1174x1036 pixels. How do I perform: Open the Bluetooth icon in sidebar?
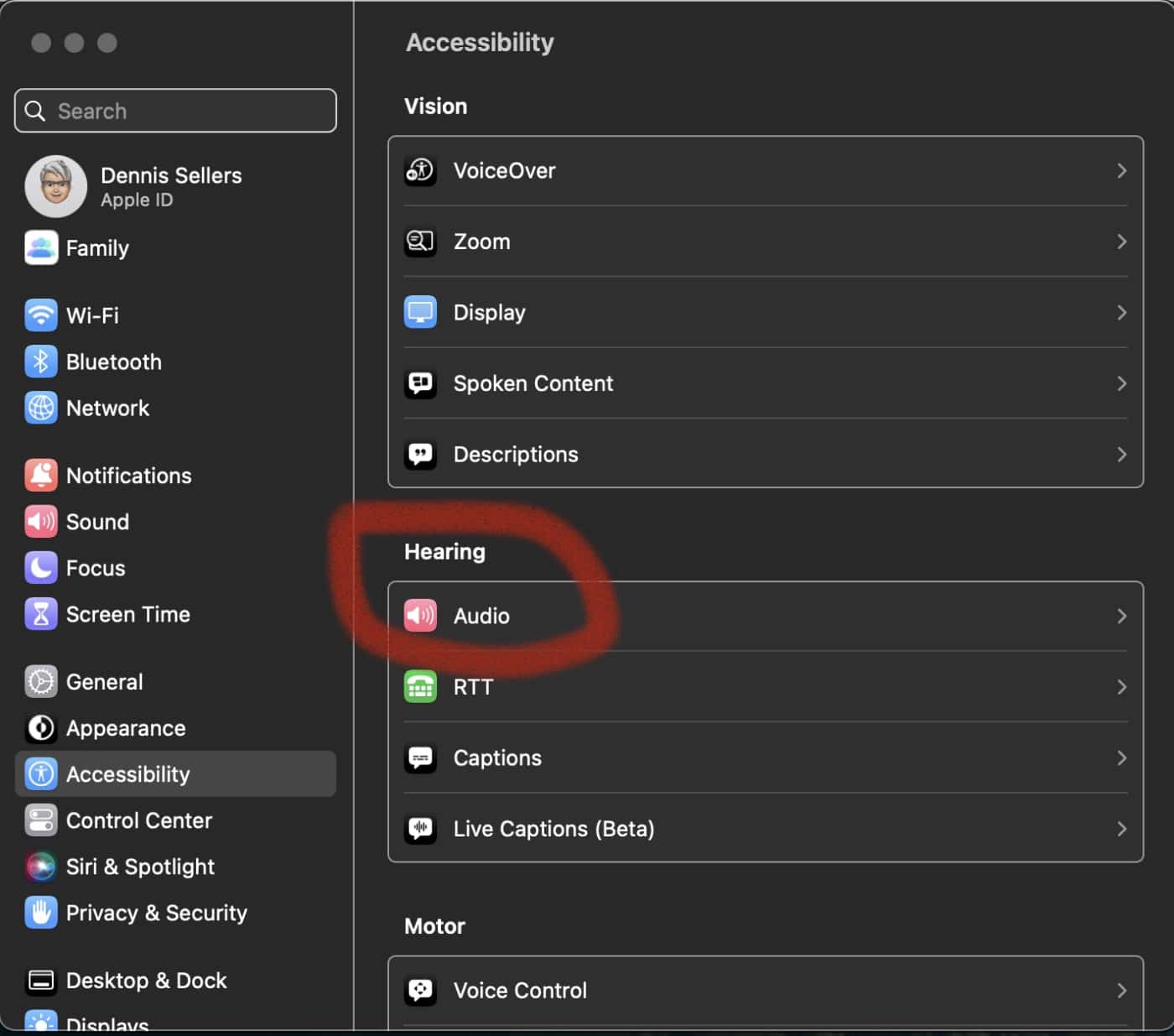[41, 362]
